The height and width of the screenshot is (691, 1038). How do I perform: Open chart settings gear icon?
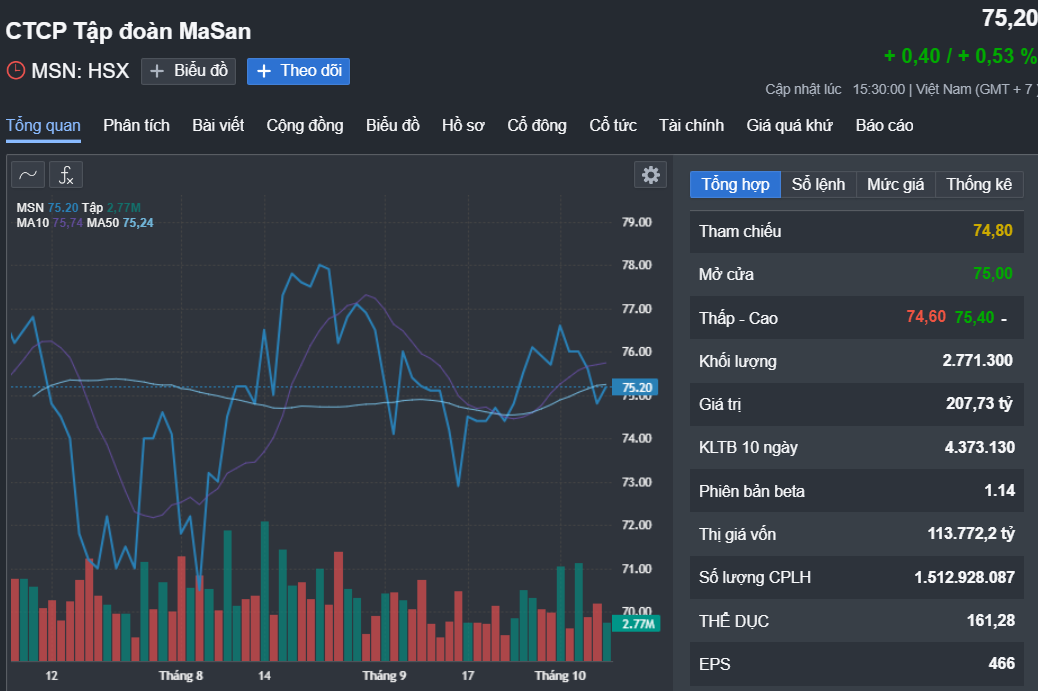651,175
